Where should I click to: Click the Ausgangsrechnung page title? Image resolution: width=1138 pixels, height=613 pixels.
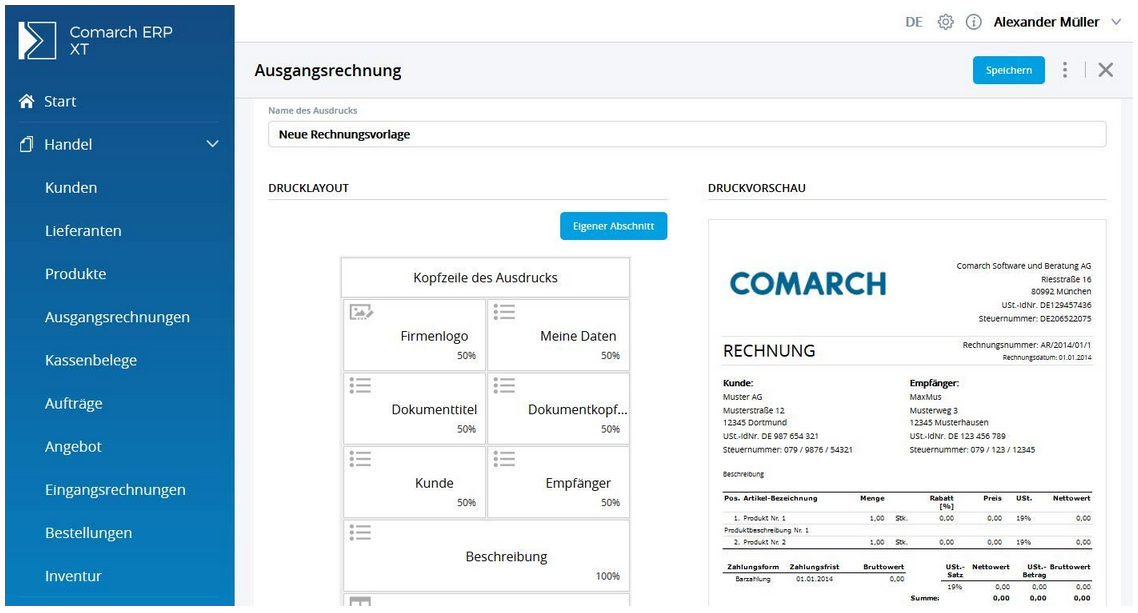pyautogui.click(x=328, y=70)
